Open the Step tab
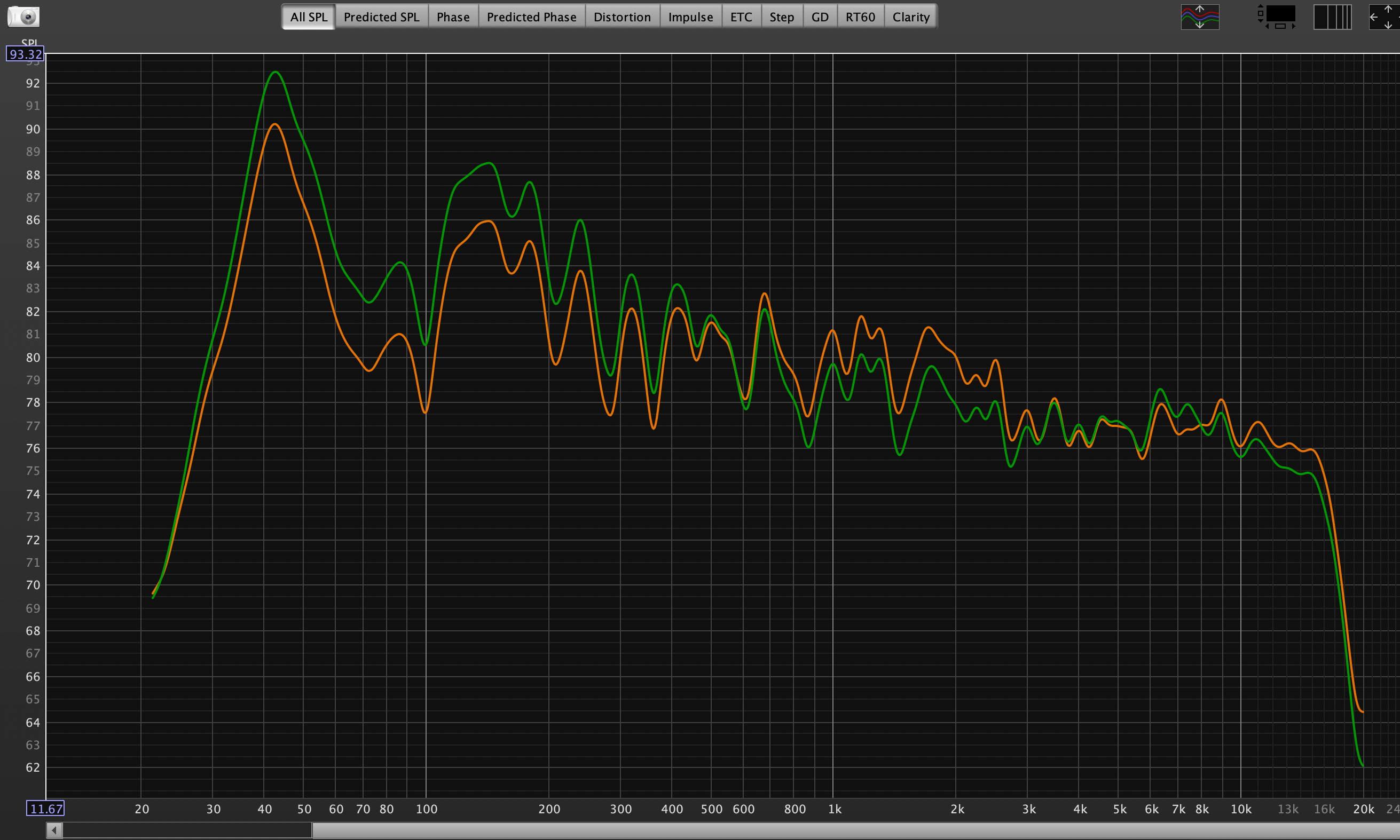This screenshot has height=840, width=1400. [x=782, y=17]
